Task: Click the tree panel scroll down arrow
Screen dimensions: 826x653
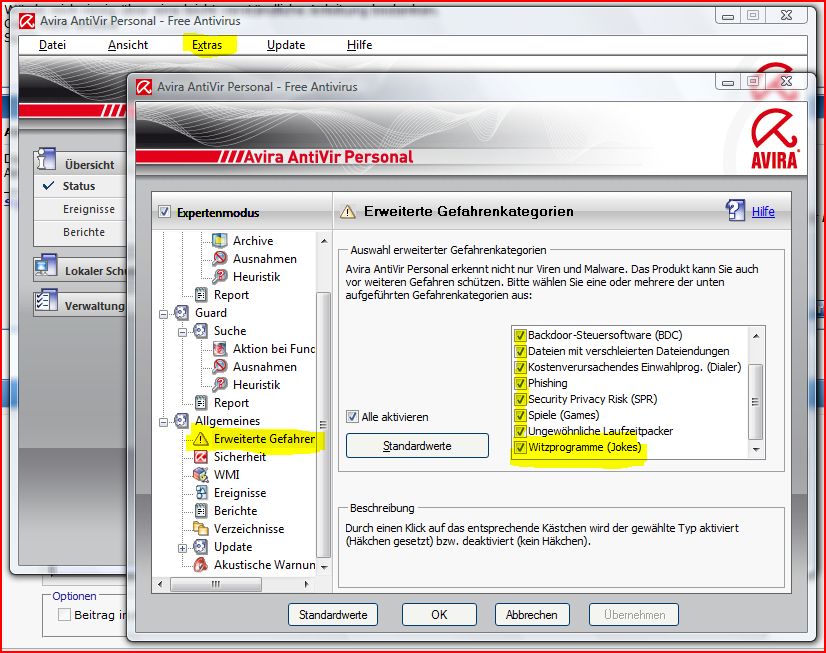Action: coord(324,567)
